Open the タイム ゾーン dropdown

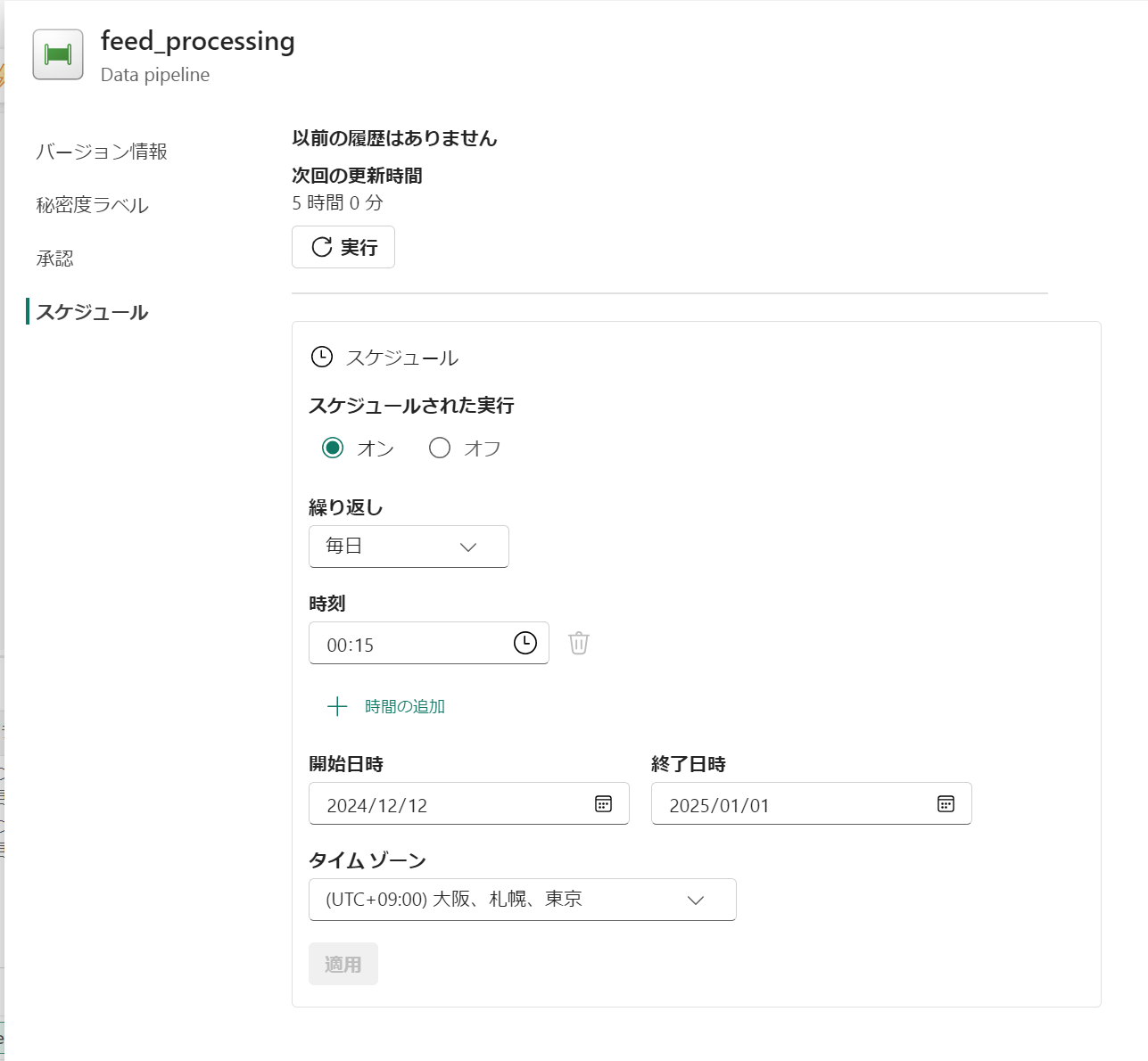(522, 900)
